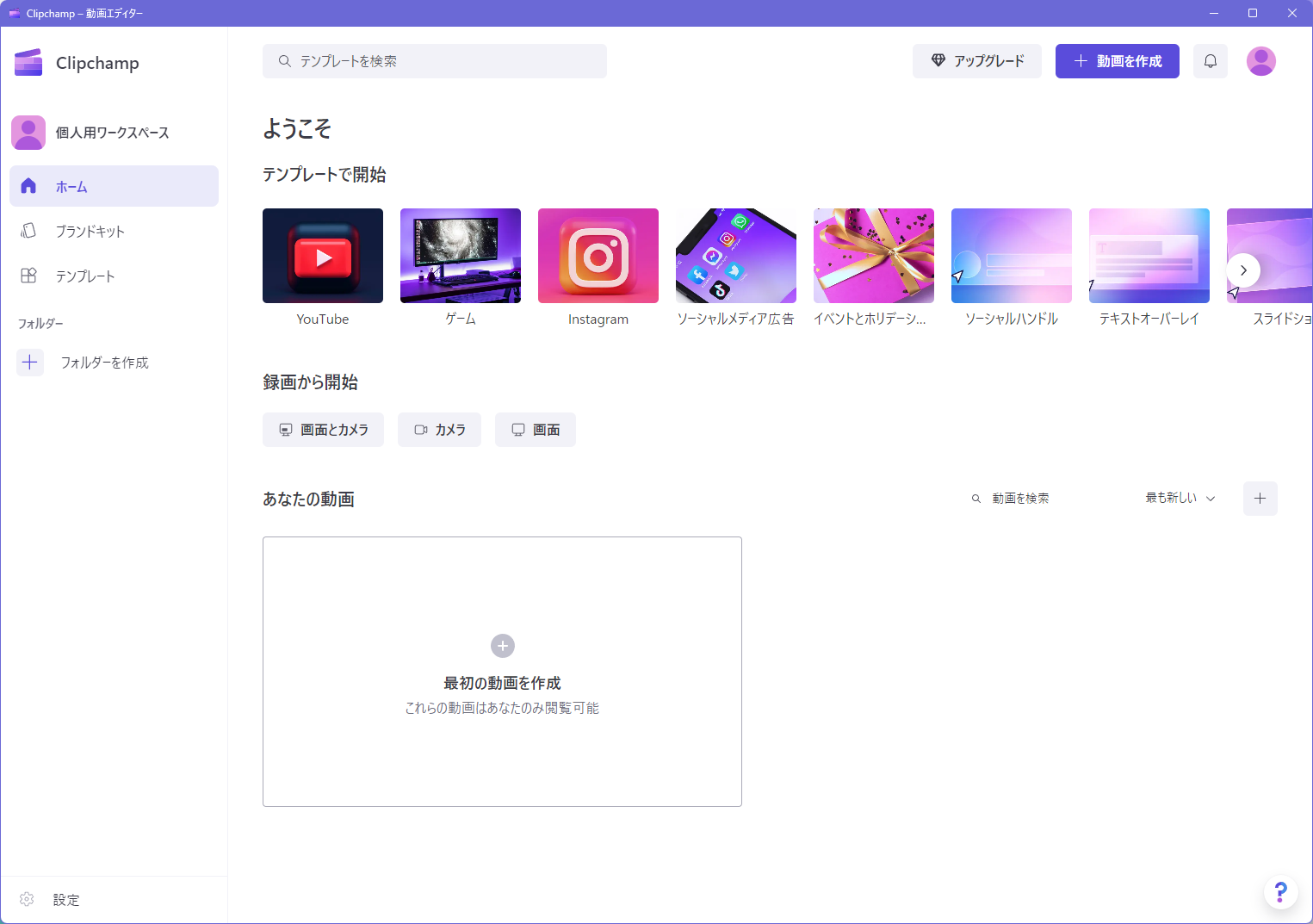The image size is (1313, 924).
Task: Select the Instagram template thumbnail
Action: [x=598, y=256]
